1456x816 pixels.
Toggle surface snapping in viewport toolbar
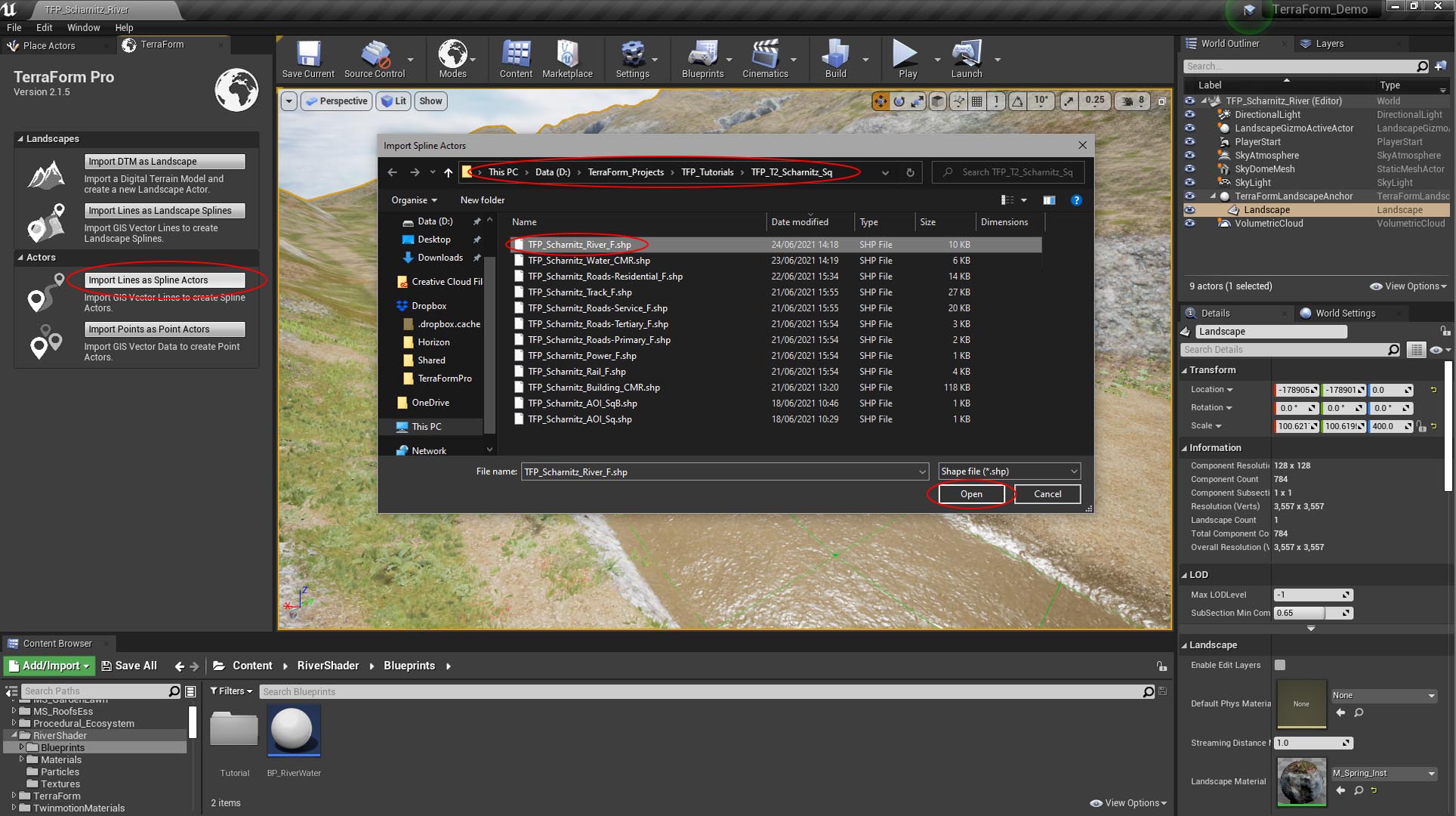[958, 100]
